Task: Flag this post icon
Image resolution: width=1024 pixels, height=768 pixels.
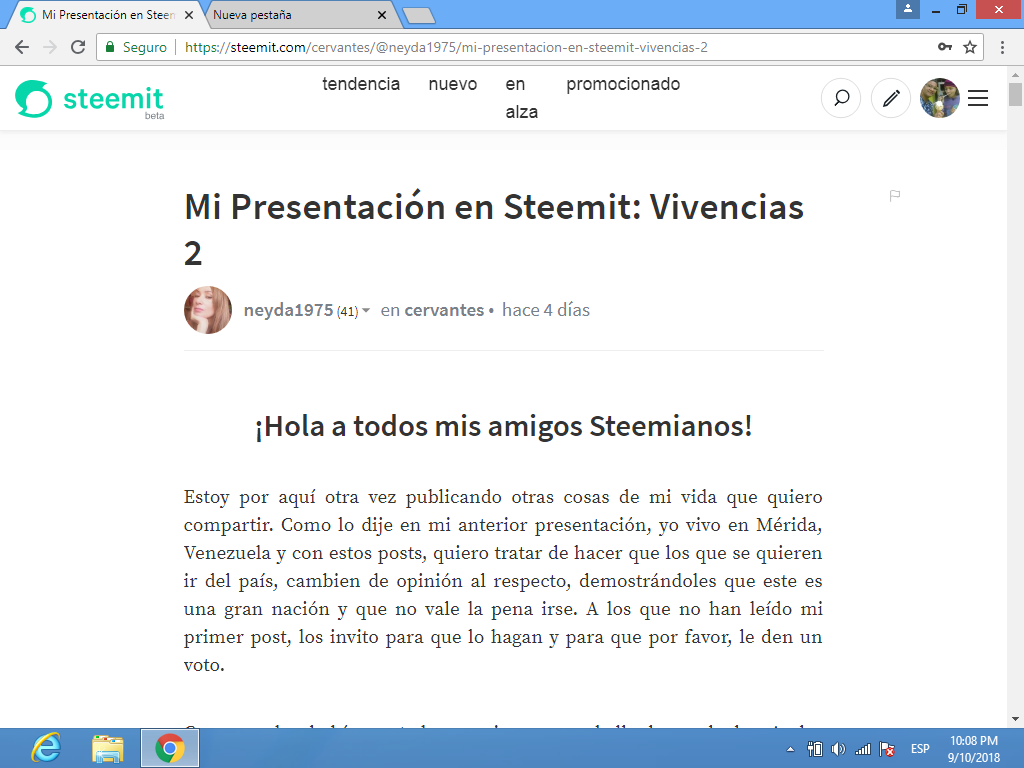Action: pyautogui.click(x=895, y=195)
